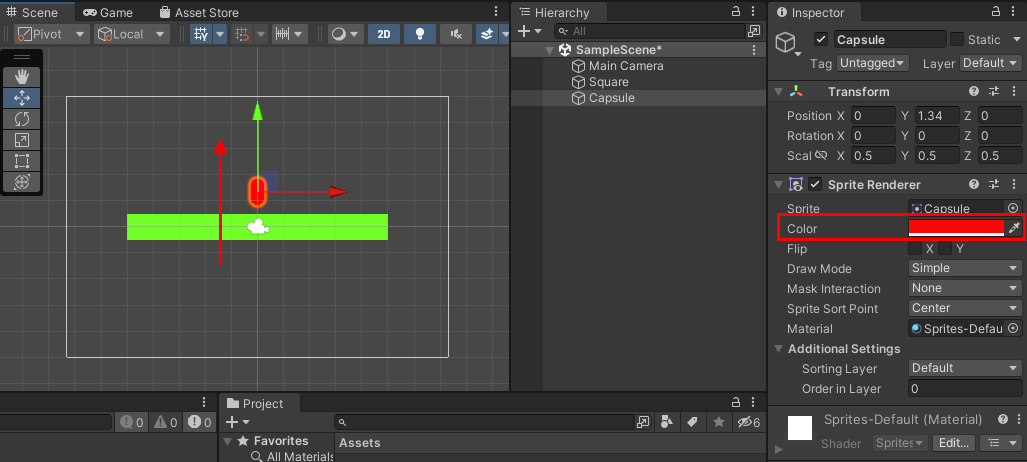Toggle the Flip X checkbox
Screen dimensions: 1027x462
pyautogui.click(x=915, y=249)
